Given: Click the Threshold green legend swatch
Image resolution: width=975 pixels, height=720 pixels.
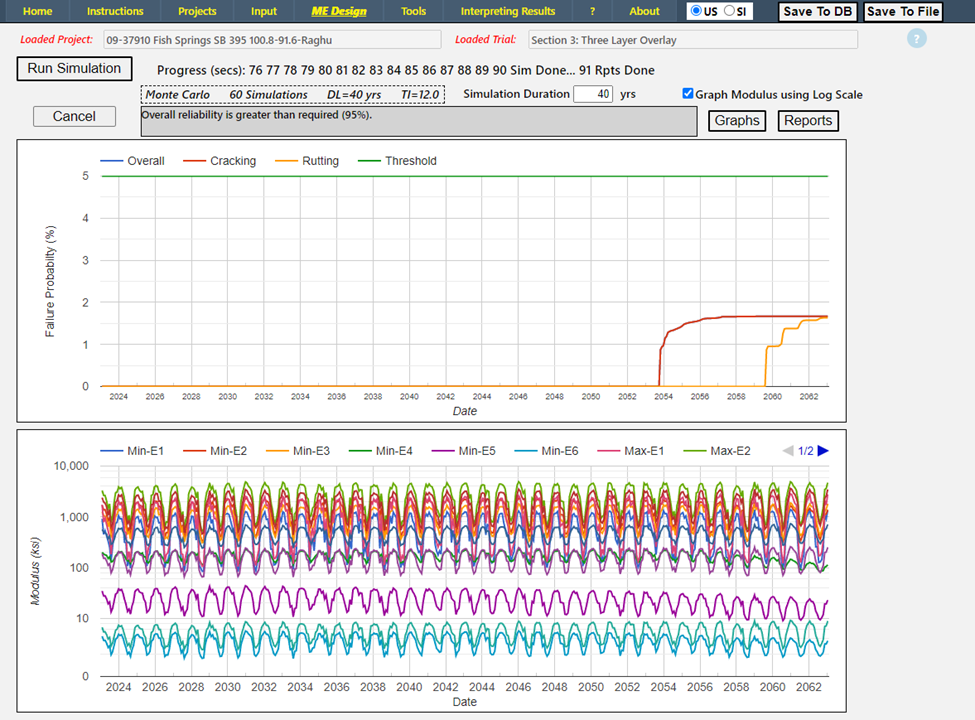Looking at the screenshot, I should coord(369,161).
